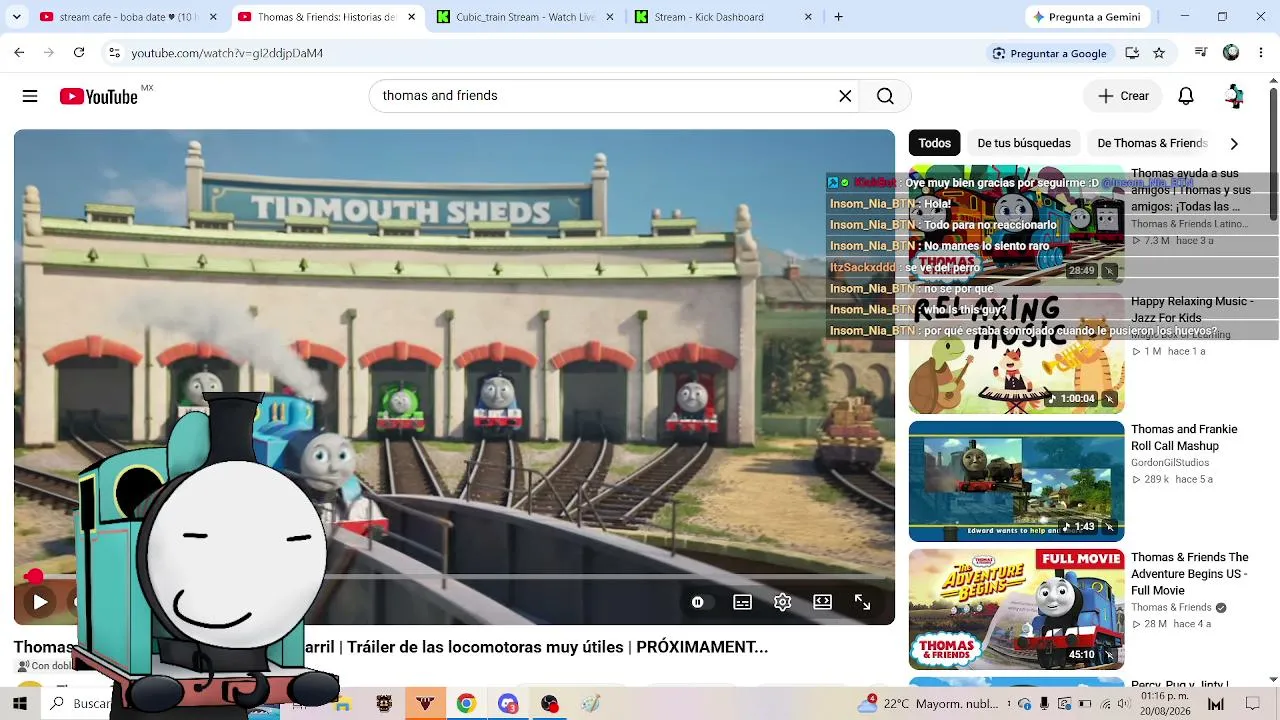Open Google Chrome from the taskbar
The image size is (1280, 720).
pos(466,704)
